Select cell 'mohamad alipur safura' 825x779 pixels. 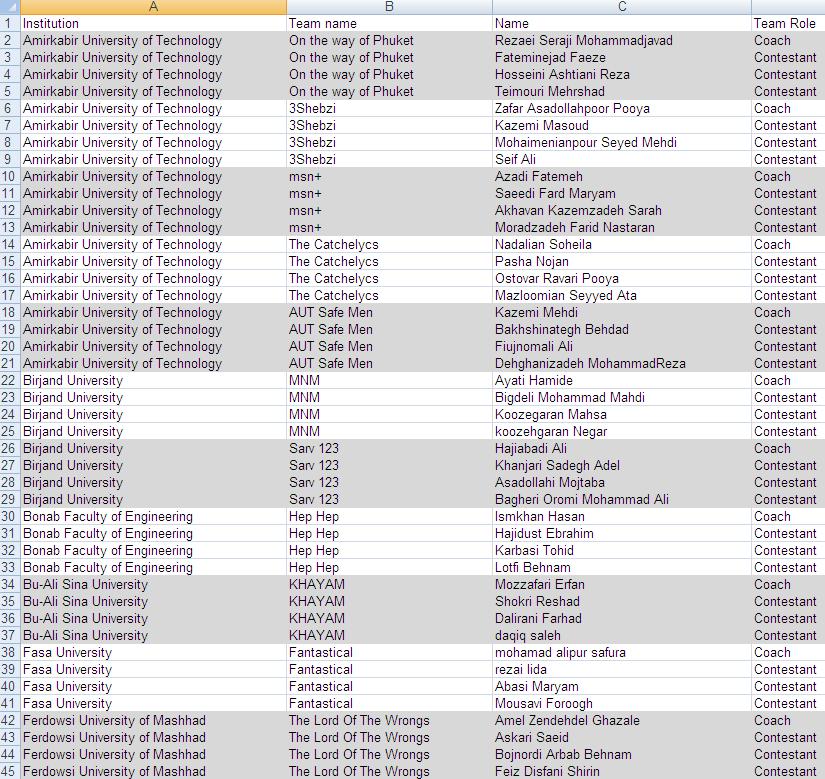(x=622, y=653)
